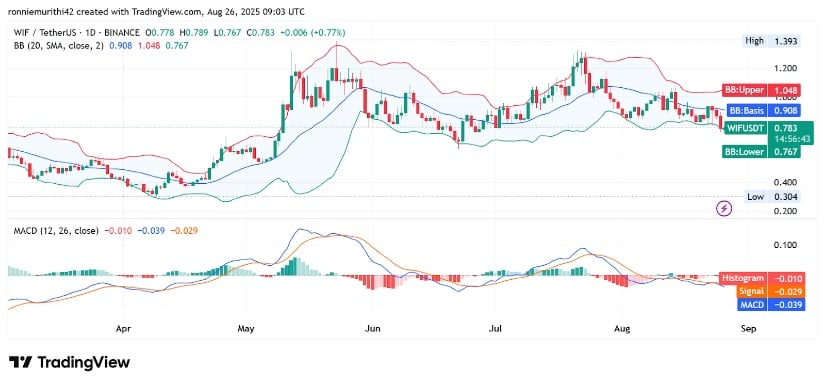Image resolution: width=825 pixels, height=385 pixels.
Task: Click the blue MACD value label
Action: pyautogui.click(x=771, y=304)
